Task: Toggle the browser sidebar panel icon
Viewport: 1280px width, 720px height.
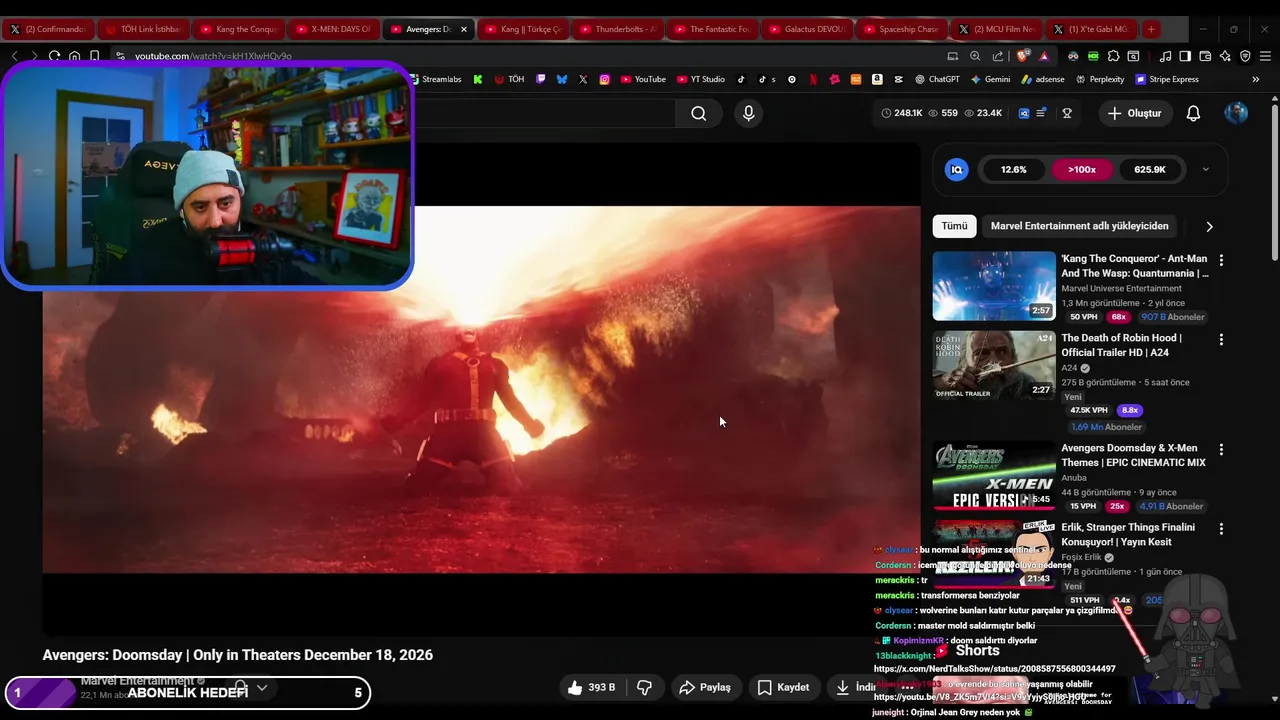Action: [x=1185, y=56]
